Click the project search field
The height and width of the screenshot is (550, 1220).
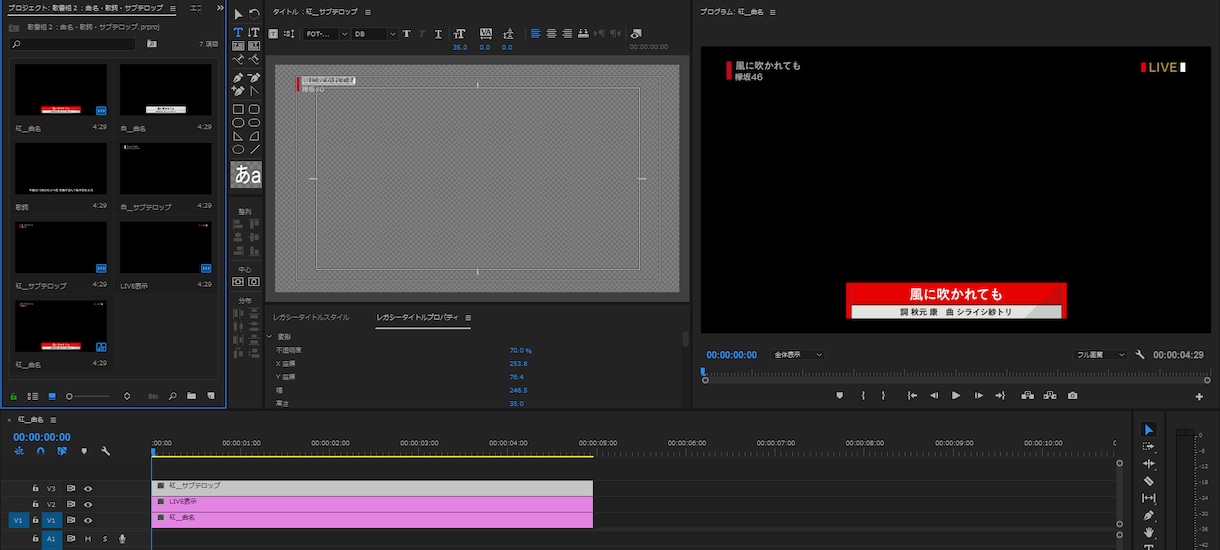pos(72,44)
